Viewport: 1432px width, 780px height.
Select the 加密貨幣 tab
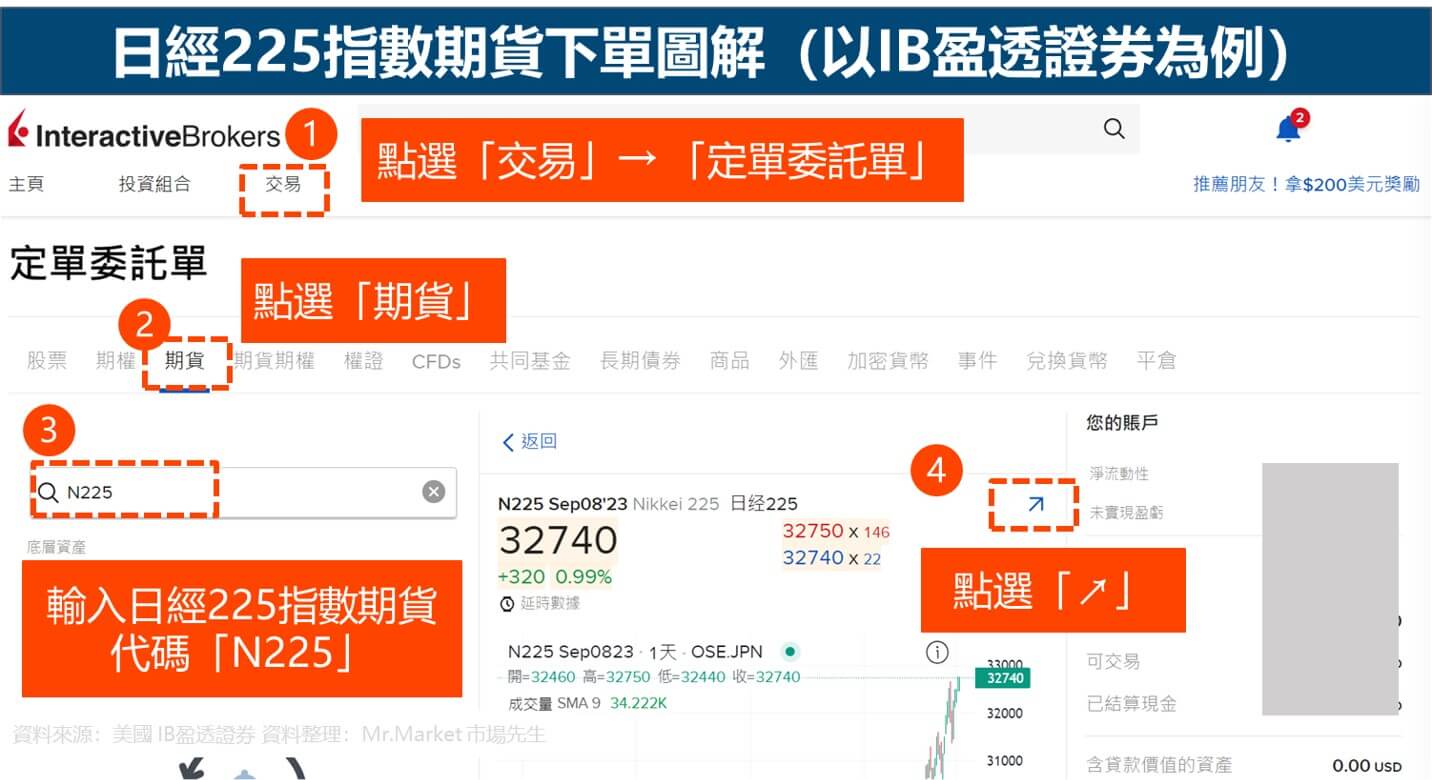[887, 361]
